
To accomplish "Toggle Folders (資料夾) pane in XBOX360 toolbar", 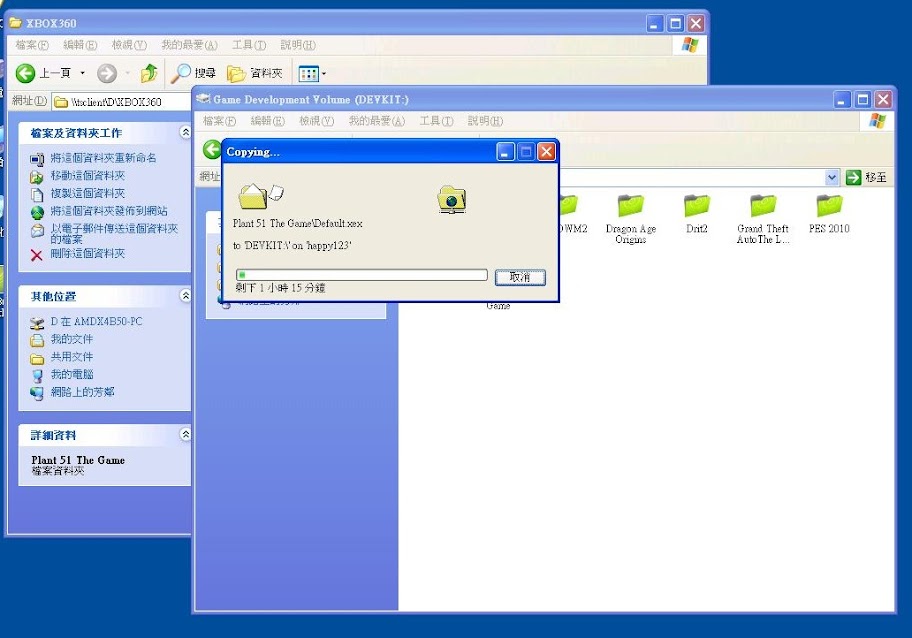I will tap(255, 73).
